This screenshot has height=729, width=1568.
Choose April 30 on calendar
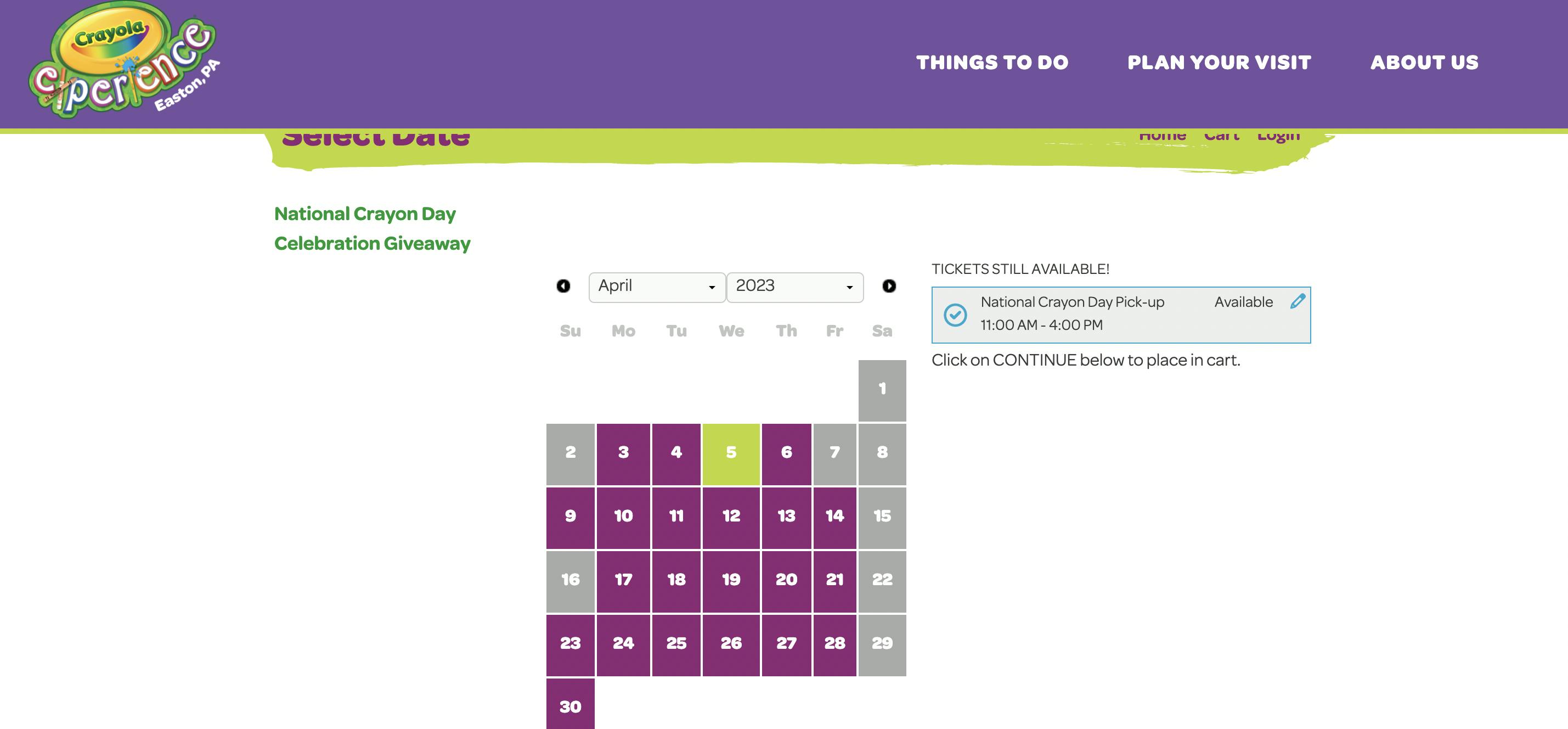point(571,706)
